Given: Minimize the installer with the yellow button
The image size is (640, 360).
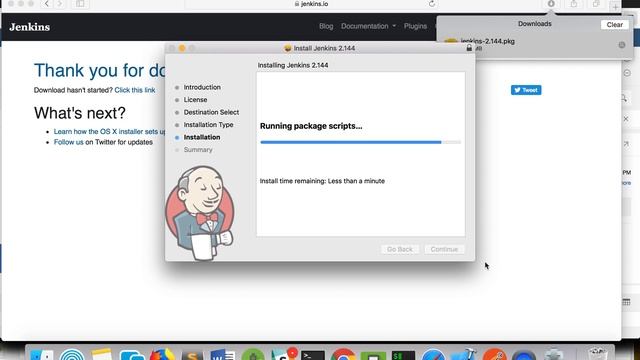Looking at the screenshot, I should [x=182, y=48].
